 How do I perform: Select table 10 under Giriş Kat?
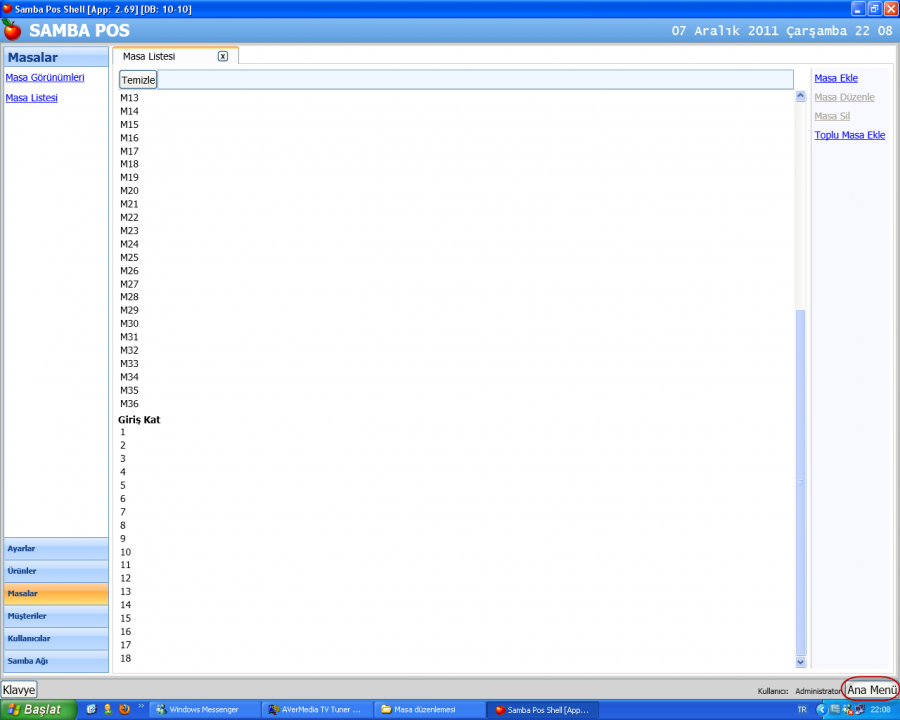pyautogui.click(x=126, y=552)
